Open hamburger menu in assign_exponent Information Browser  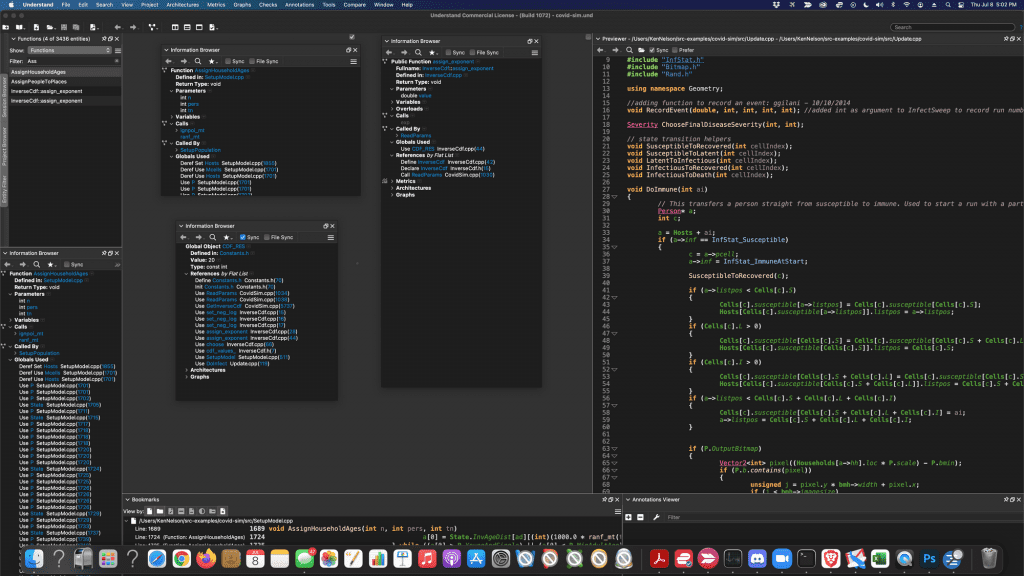click(x=534, y=52)
